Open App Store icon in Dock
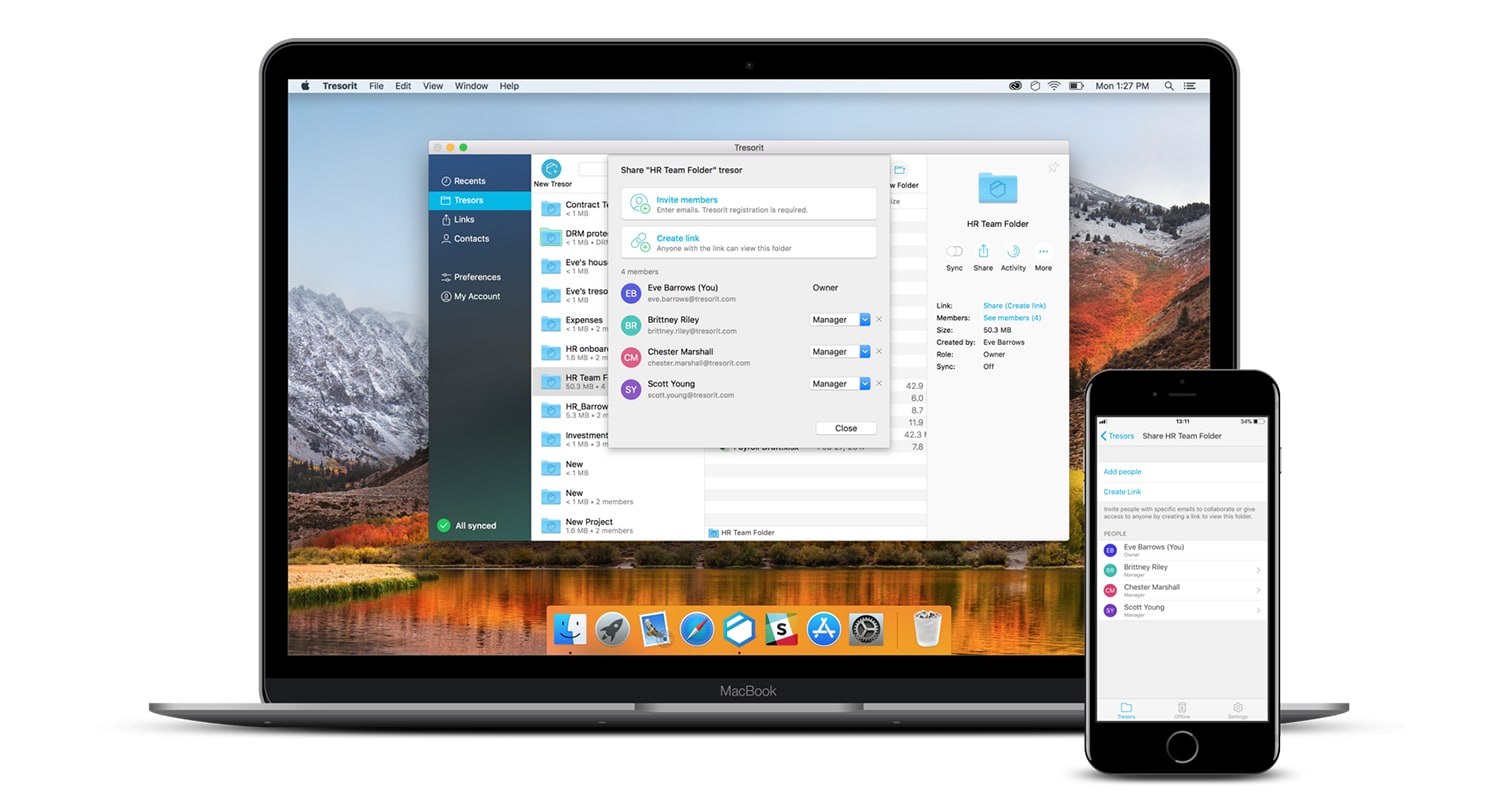Screen dimensions: 1500x800 click(x=823, y=630)
